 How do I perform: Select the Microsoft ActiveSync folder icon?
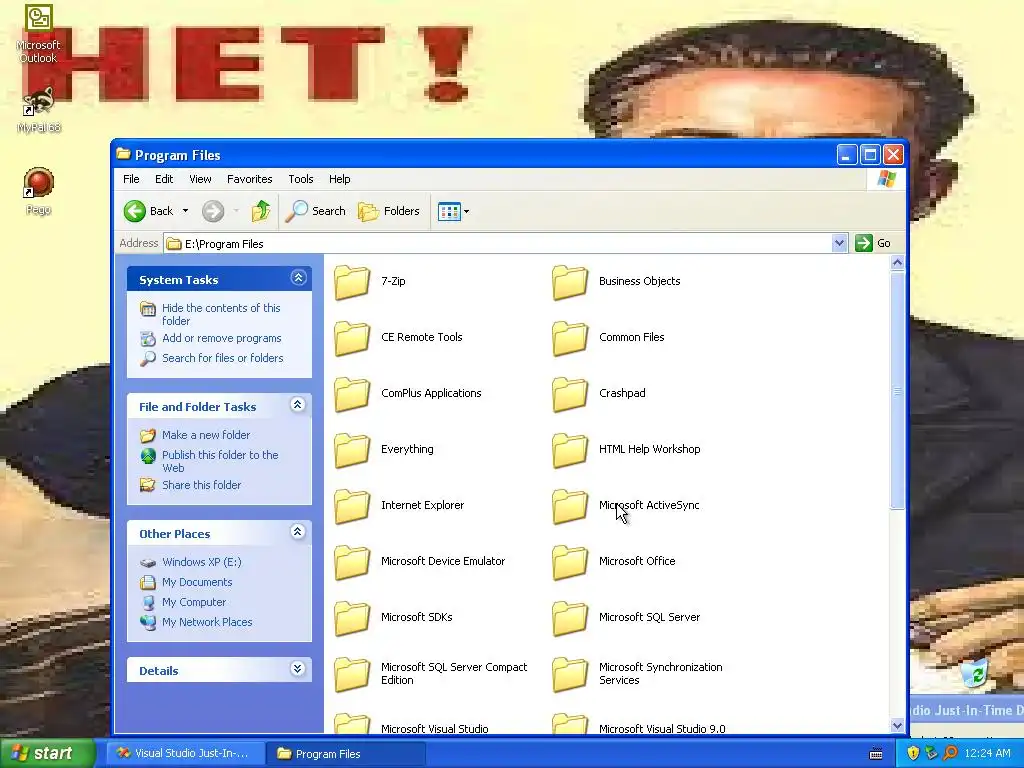(x=570, y=507)
